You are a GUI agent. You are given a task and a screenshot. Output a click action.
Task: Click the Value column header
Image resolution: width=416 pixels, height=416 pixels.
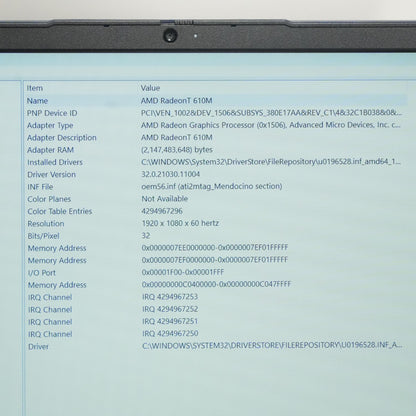pyautogui.click(x=150, y=88)
